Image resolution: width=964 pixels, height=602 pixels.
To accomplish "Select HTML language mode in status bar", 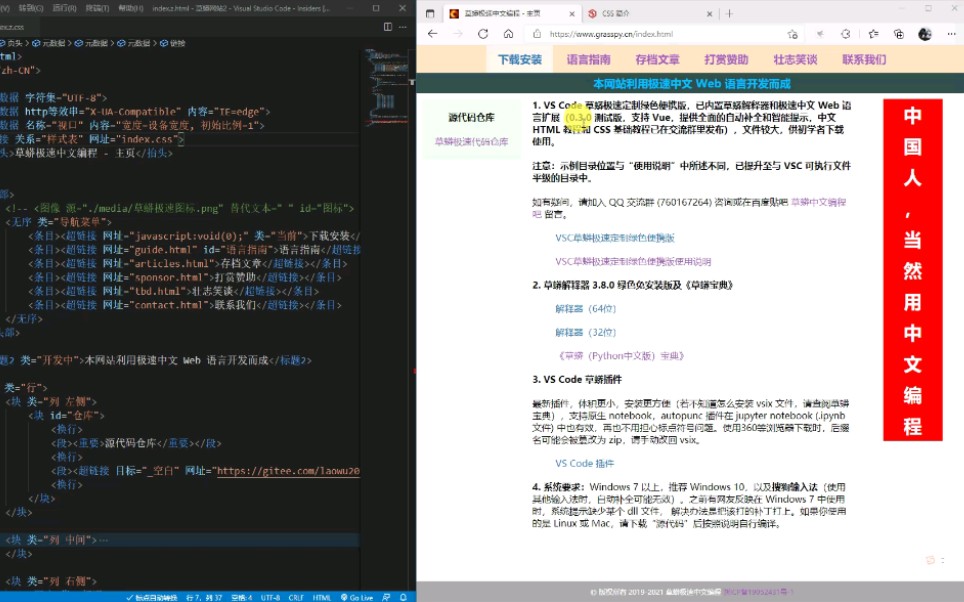I will point(320,597).
